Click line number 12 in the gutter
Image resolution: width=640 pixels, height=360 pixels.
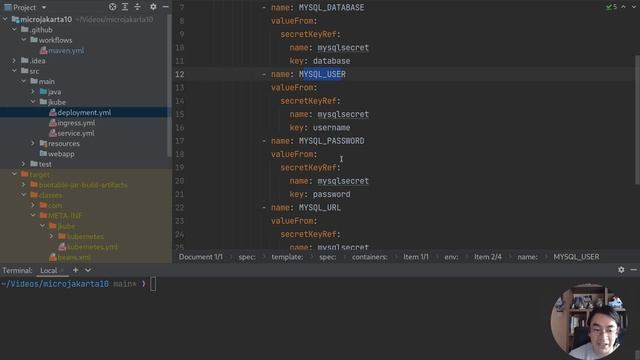pyautogui.click(x=180, y=74)
